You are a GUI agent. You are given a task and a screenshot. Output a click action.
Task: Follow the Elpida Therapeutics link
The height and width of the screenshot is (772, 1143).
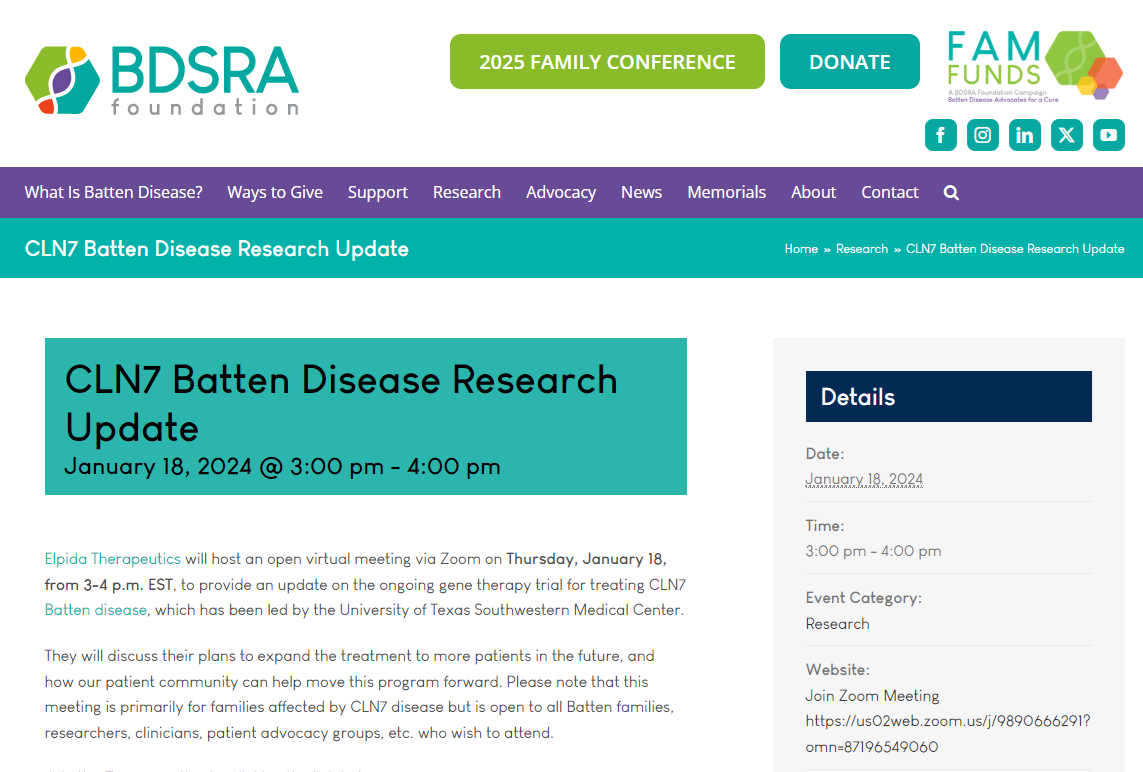pyautogui.click(x=113, y=559)
